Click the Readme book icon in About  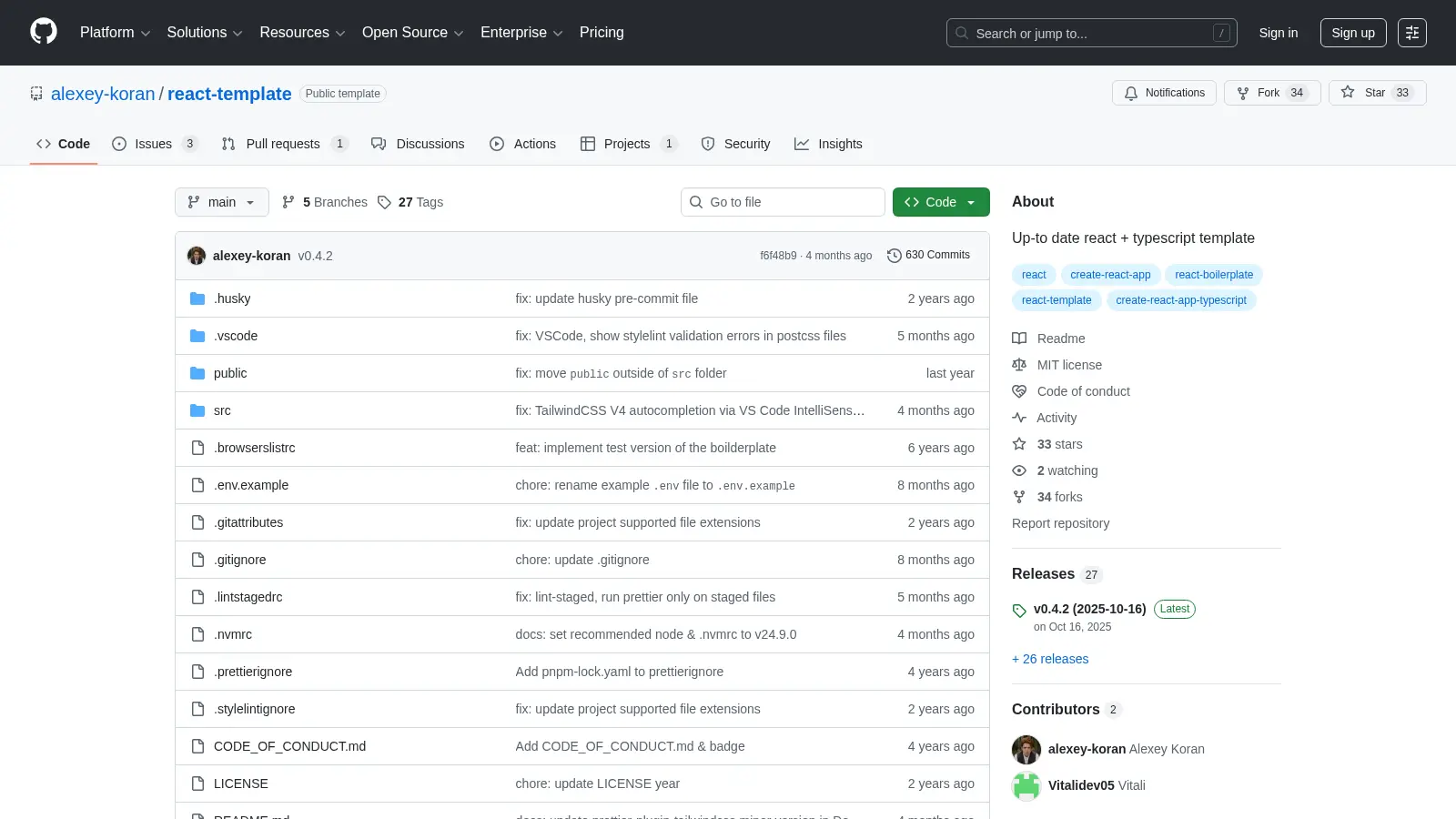coord(1019,339)
